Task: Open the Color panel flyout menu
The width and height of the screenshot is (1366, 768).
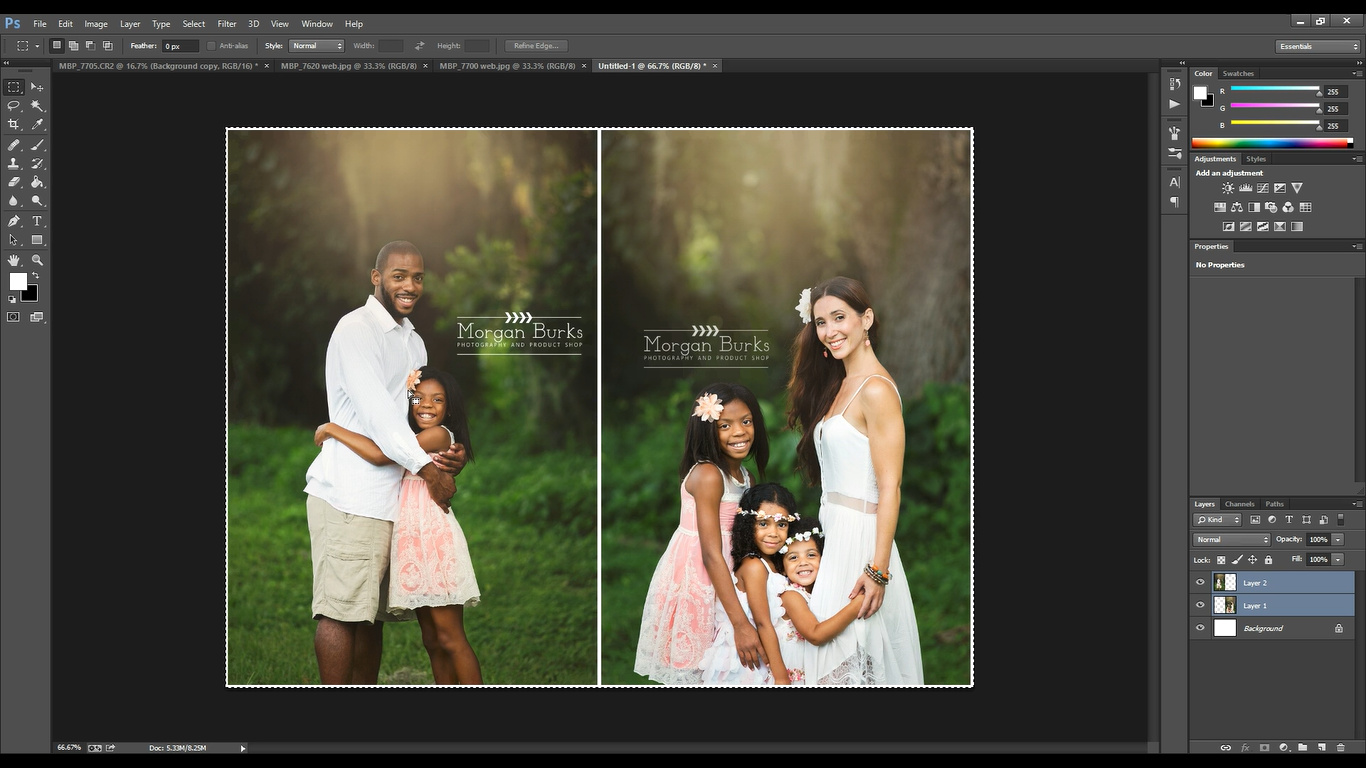Action: tap(1357, 73)
